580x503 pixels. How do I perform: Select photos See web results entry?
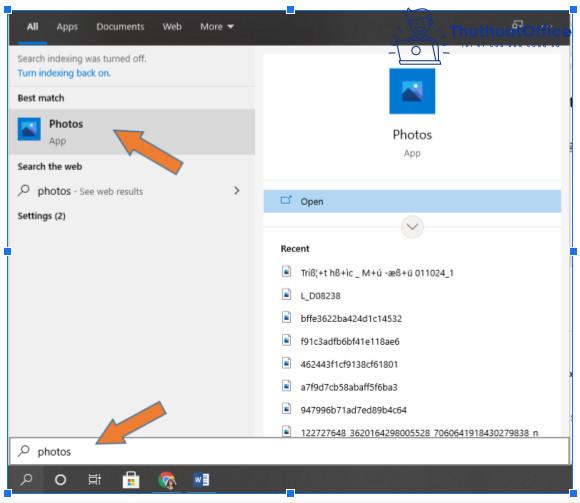click(x=132, y=191)
